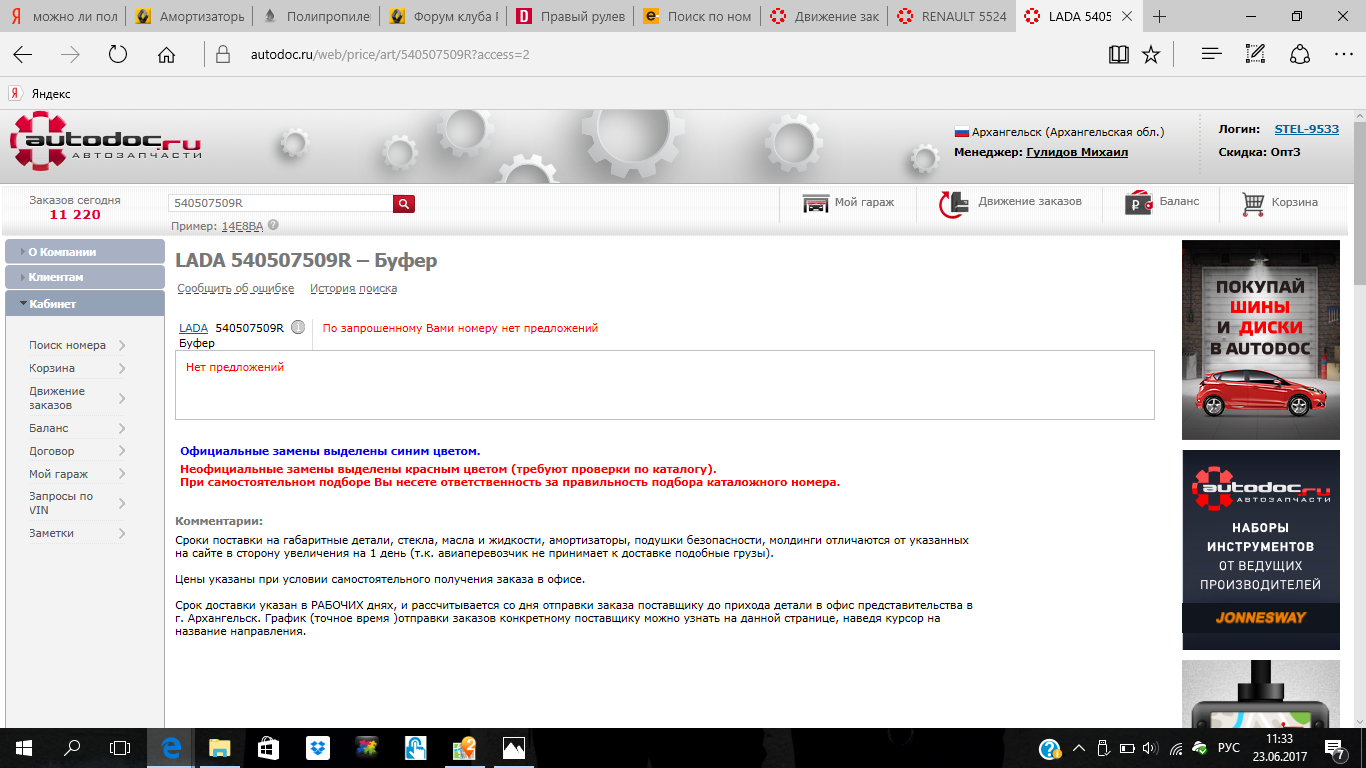1366x768 pixels.
Task: Click the red search magnifier button
Action: (403, 203)
